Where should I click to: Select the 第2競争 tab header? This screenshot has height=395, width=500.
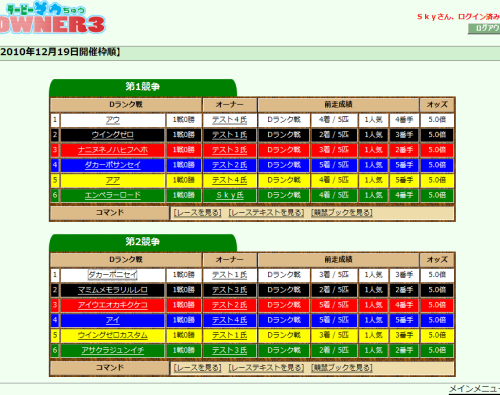143,242
